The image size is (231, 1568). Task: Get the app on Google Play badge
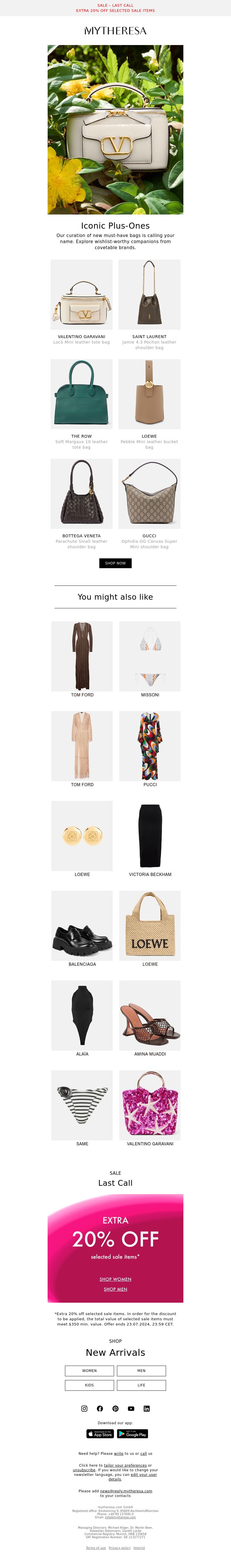click(x=132, y=1433)
